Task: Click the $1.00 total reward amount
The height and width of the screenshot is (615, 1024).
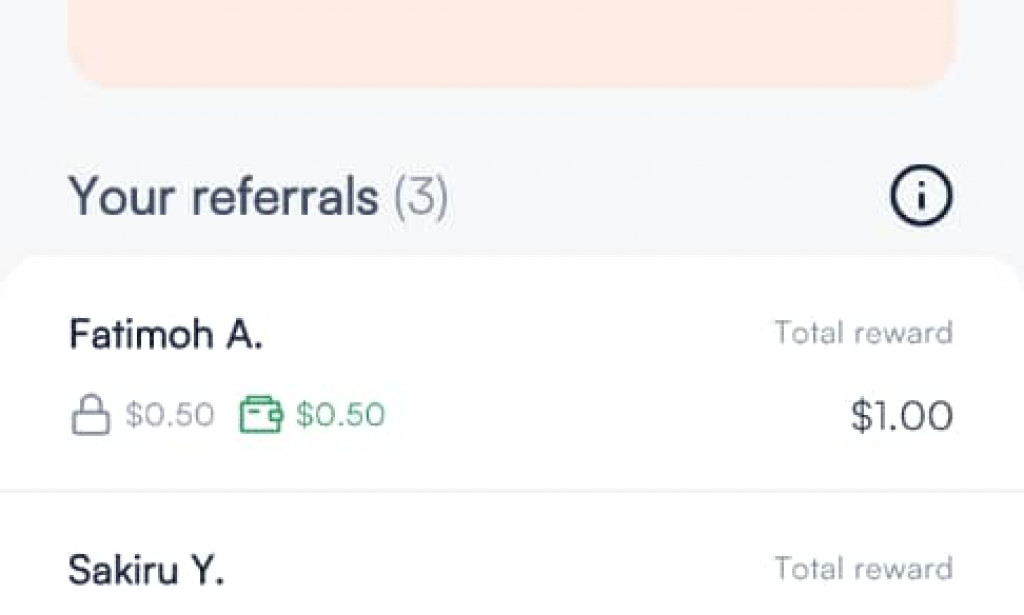Action: [901, 416]
